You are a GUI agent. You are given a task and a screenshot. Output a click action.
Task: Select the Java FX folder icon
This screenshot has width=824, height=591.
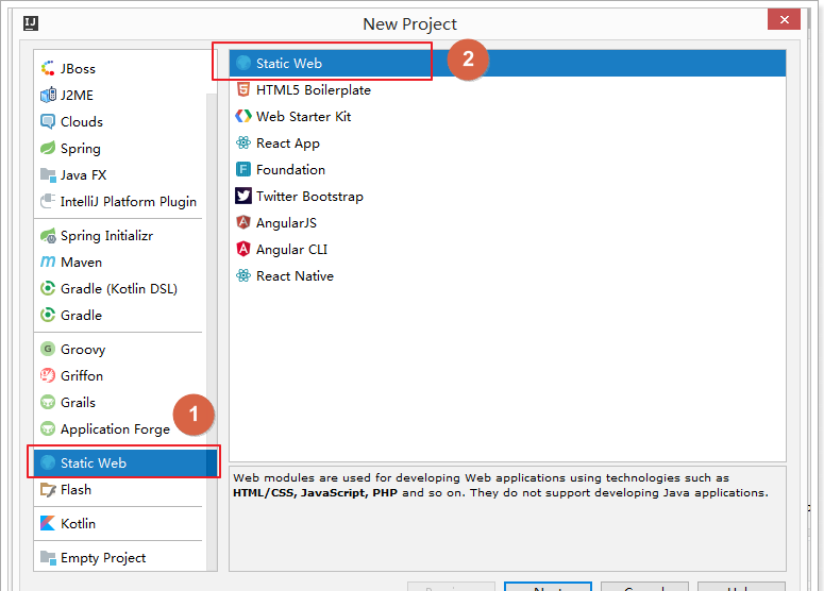(48, 175)
